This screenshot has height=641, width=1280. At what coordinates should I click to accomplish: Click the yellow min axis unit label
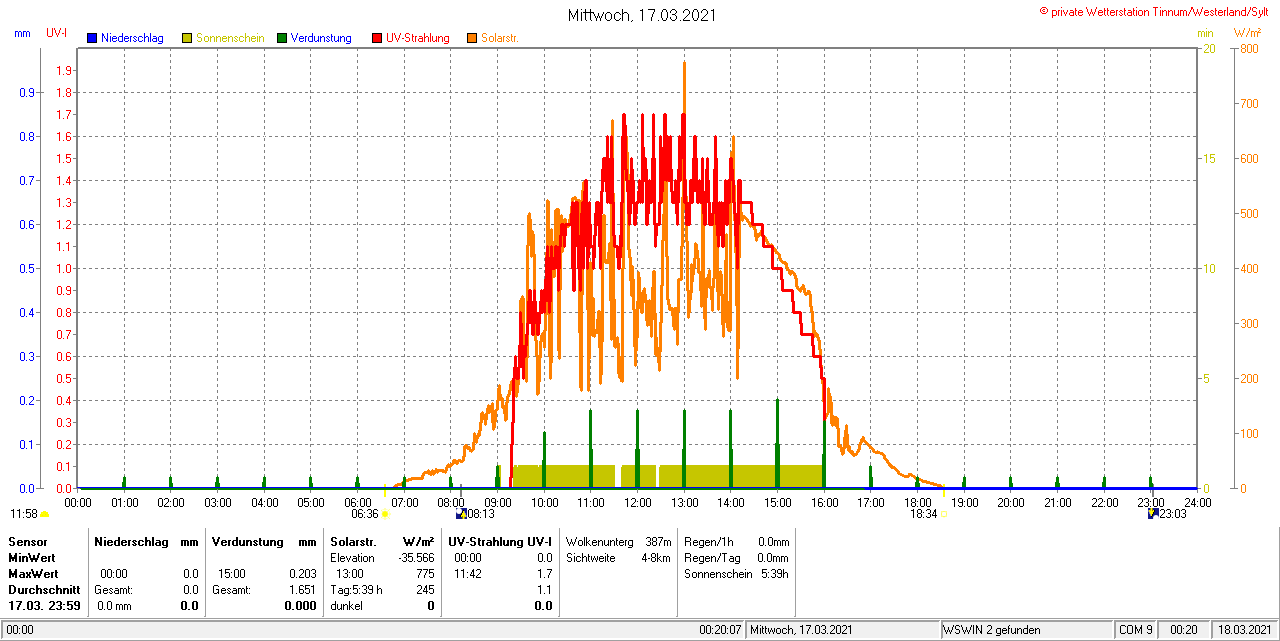coord(1206,33)
